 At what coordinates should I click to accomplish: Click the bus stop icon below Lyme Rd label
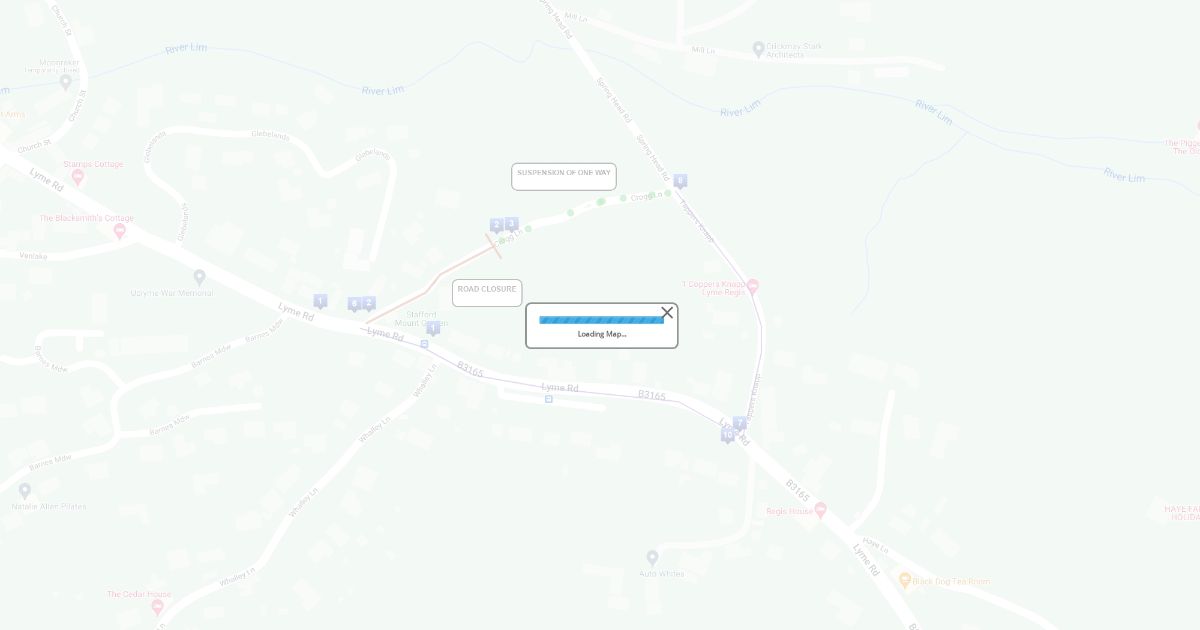click(549, 399)
